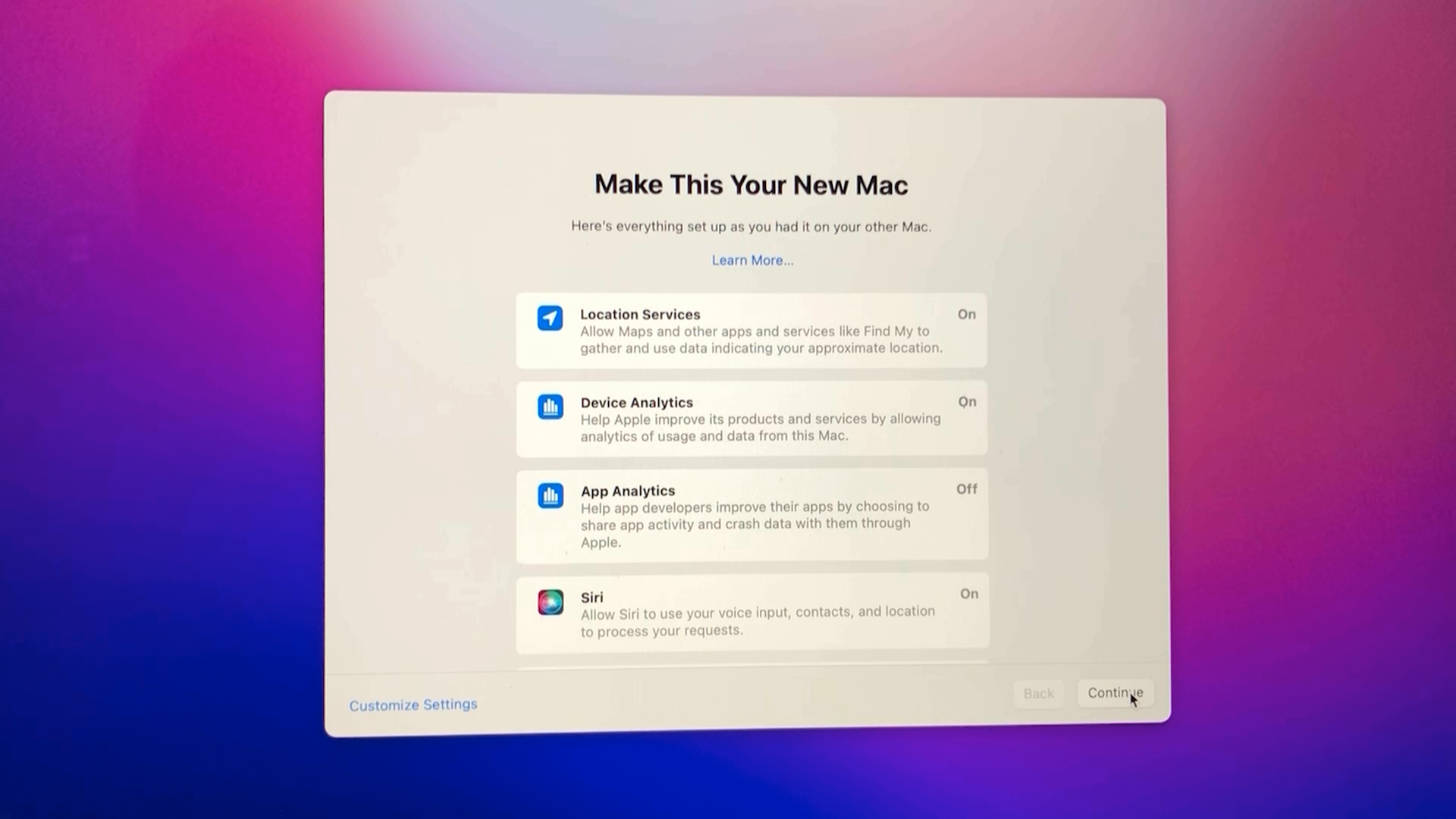1456x819 pixels.
Task: Click the subtitle about your other Mac
Action: click(x=751, y=226)
